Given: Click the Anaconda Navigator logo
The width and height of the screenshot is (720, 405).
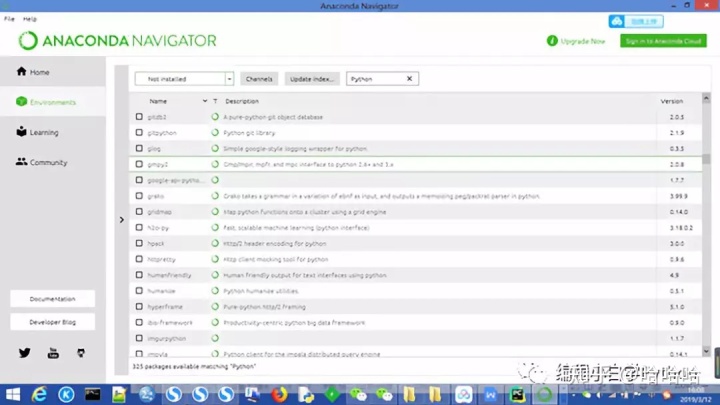Looking at the screenshot, I should (118, 41).
